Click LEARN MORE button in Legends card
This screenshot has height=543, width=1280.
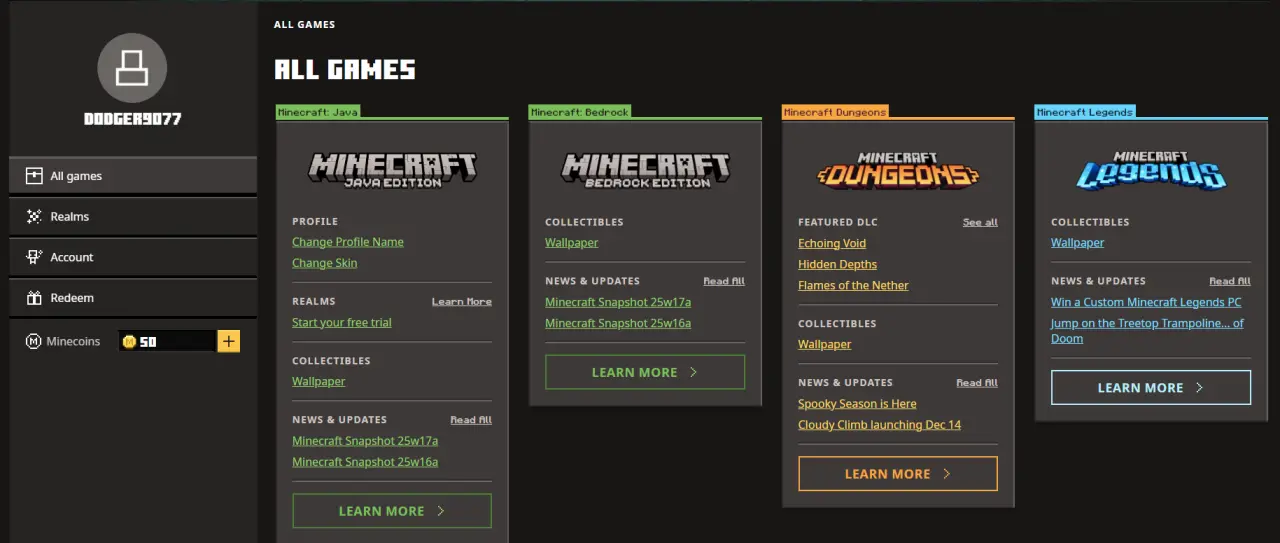coord(1151,388)
